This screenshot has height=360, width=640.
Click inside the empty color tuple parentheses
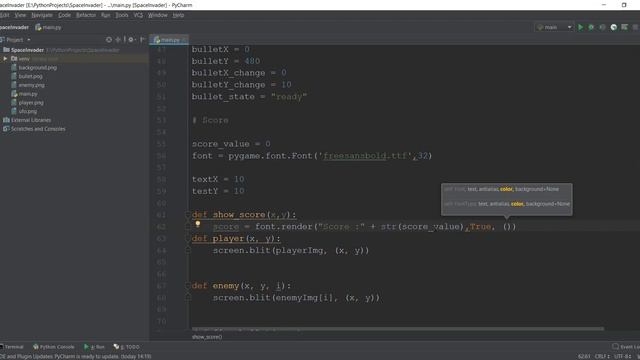click(508, 227)
